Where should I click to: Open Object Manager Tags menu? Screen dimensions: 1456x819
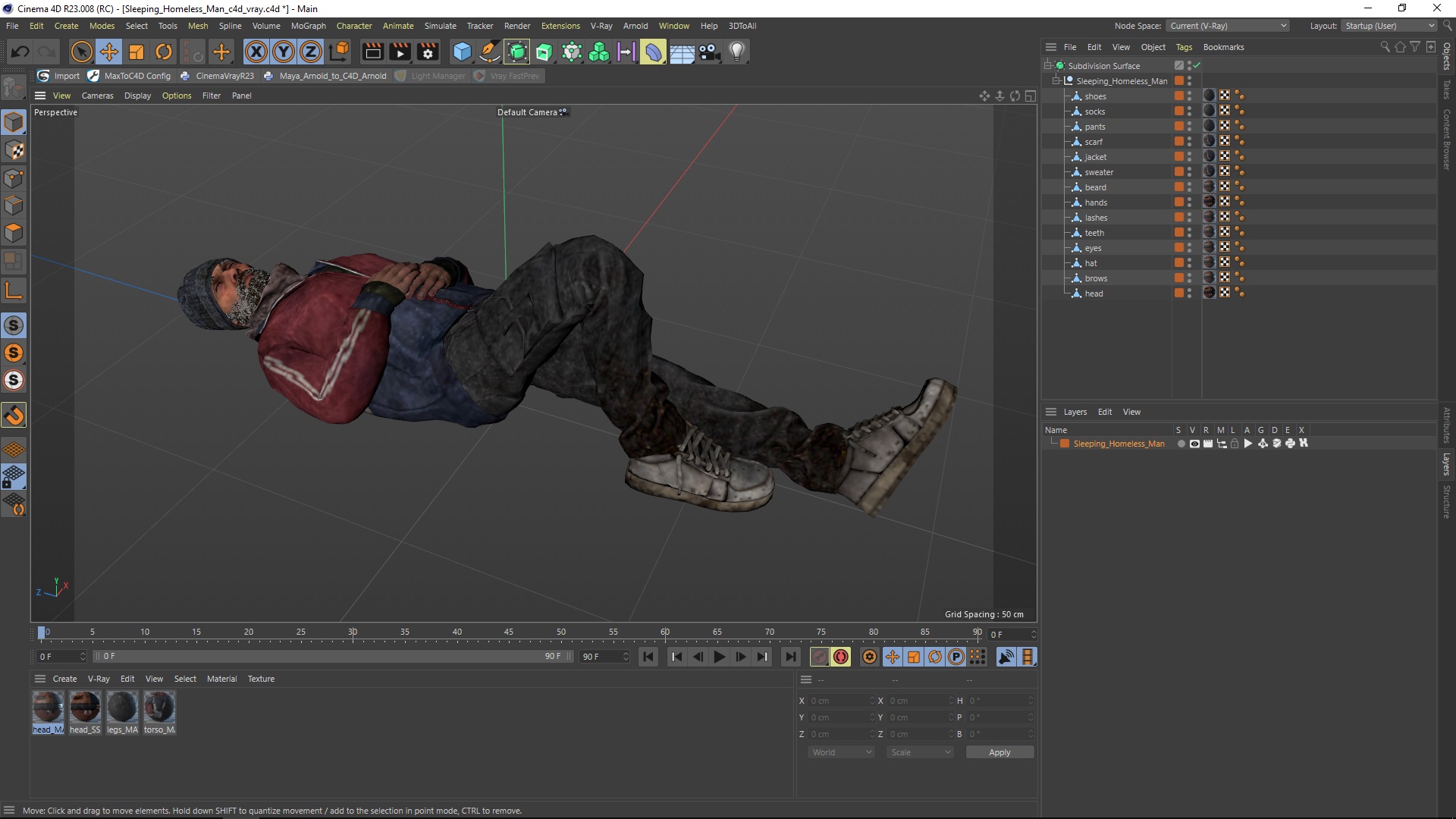click(x=1184, y=47)
